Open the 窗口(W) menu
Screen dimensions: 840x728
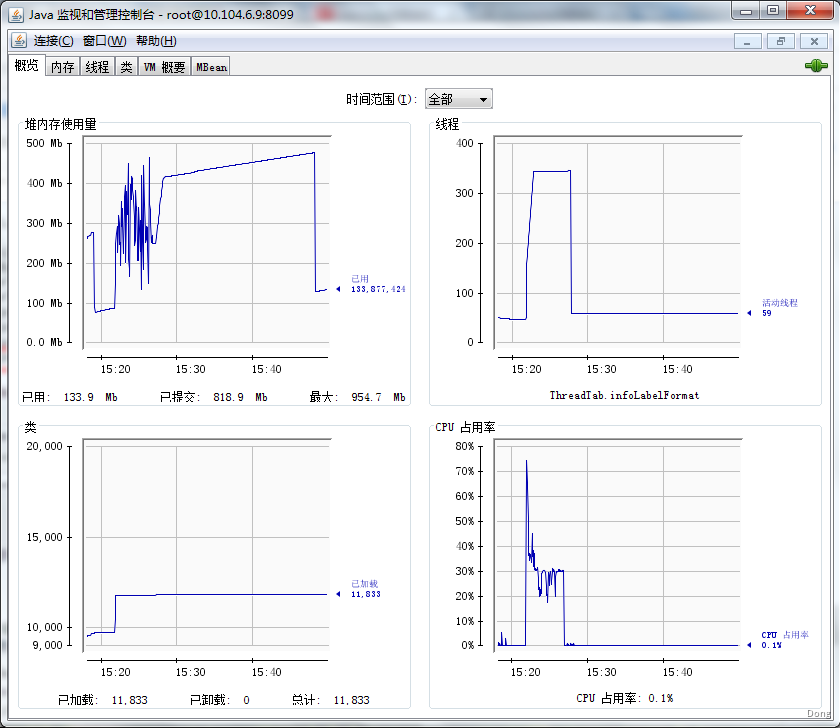[104, 41]
